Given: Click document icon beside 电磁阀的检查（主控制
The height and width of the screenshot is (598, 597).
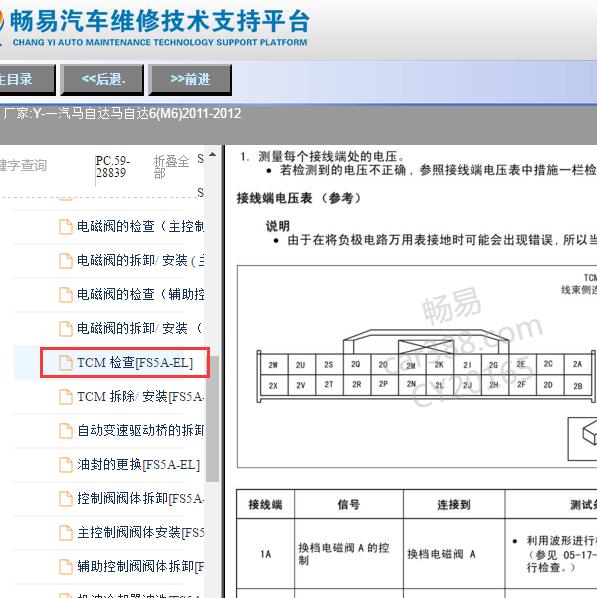Looking at the screenshot, I should 66,227.
